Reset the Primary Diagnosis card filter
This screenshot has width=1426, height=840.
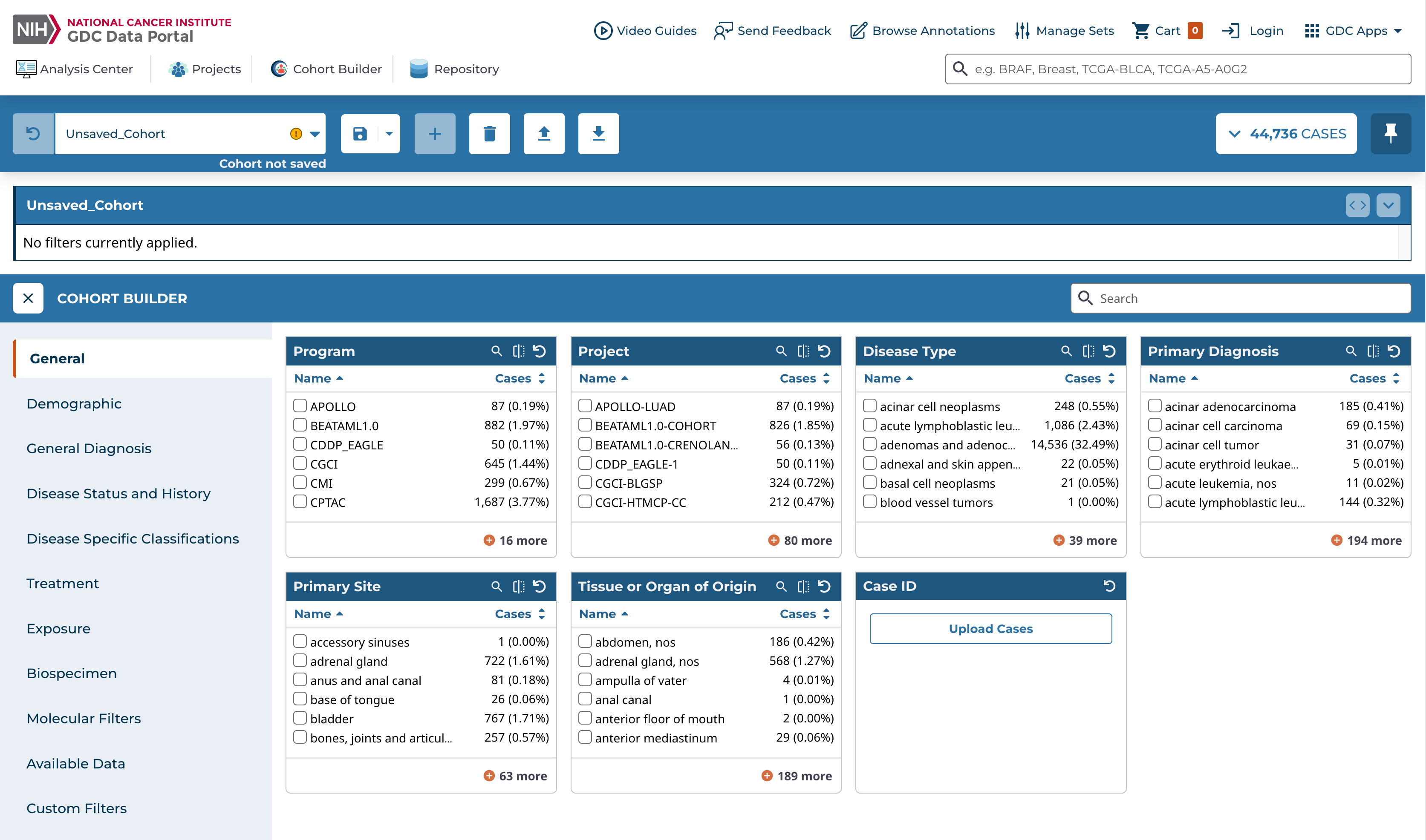pos(1394,351)
